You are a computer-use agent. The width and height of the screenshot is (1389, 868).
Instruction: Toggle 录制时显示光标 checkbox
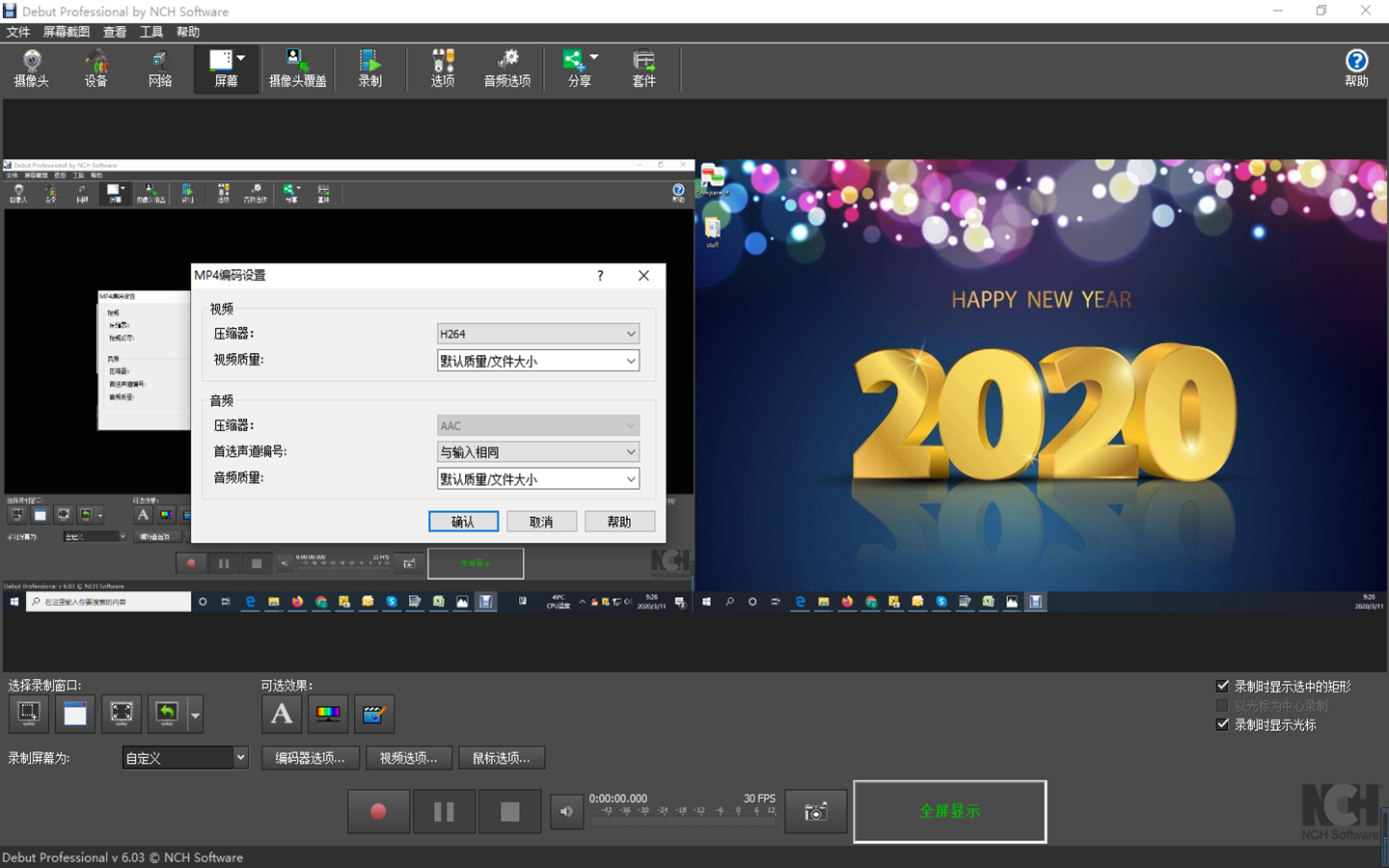click(1222, 724)
